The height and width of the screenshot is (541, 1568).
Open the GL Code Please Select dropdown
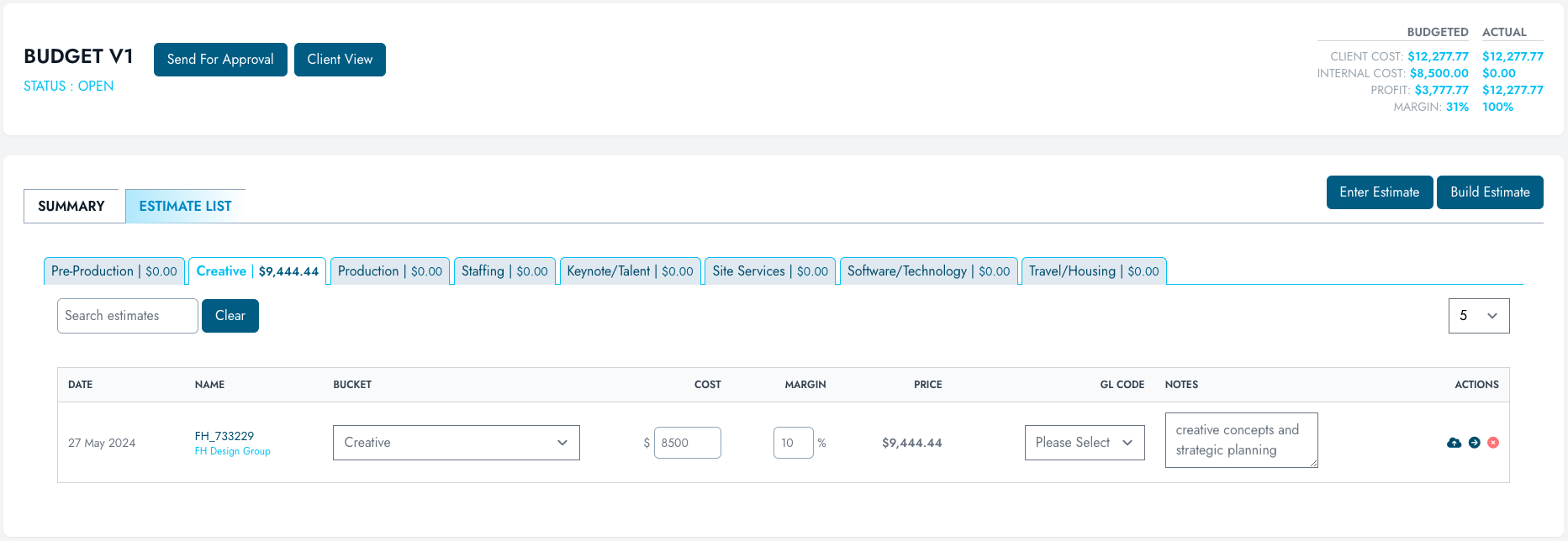1084,443
